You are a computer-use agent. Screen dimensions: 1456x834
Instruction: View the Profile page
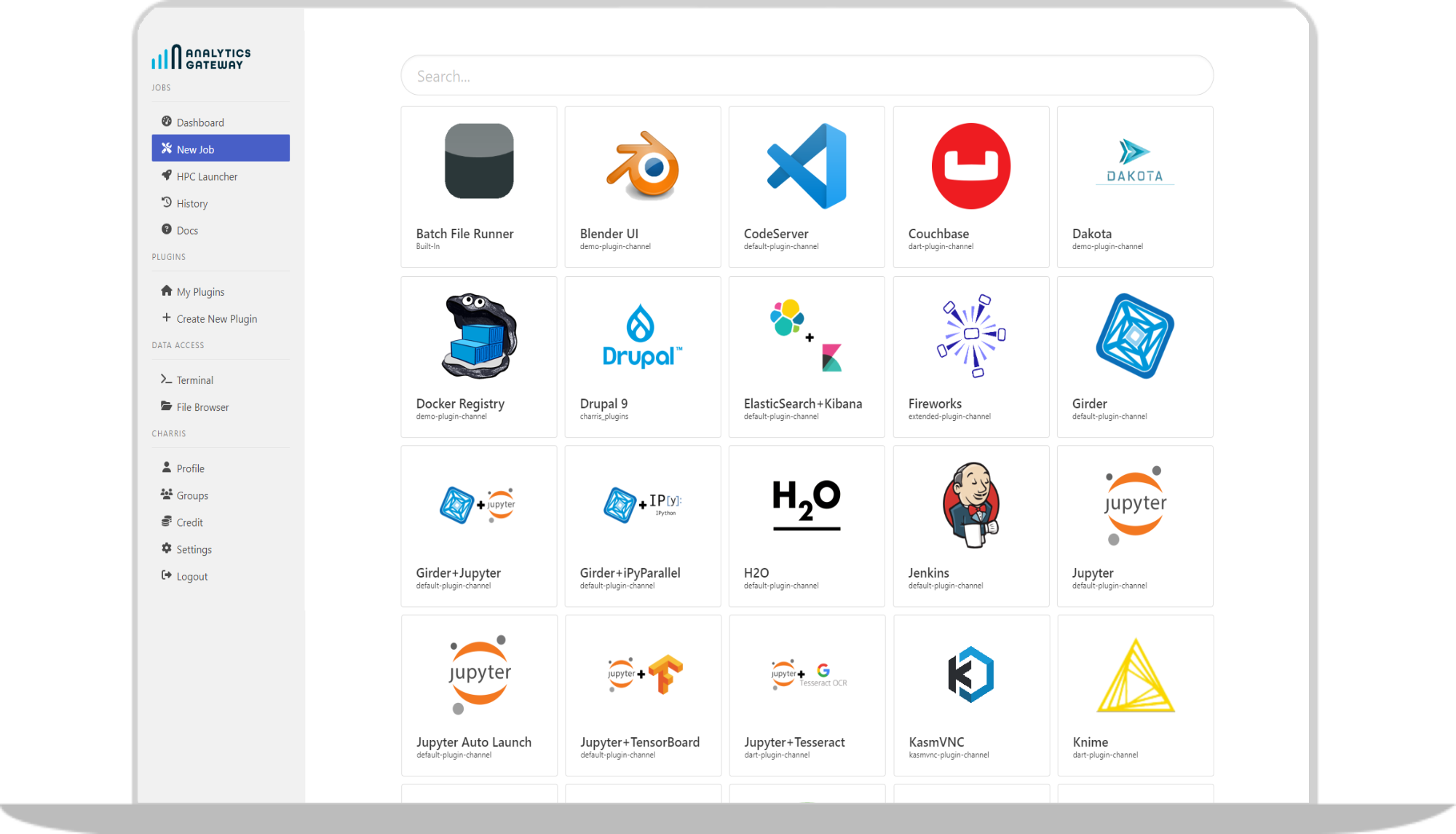(x=221, y=468)
